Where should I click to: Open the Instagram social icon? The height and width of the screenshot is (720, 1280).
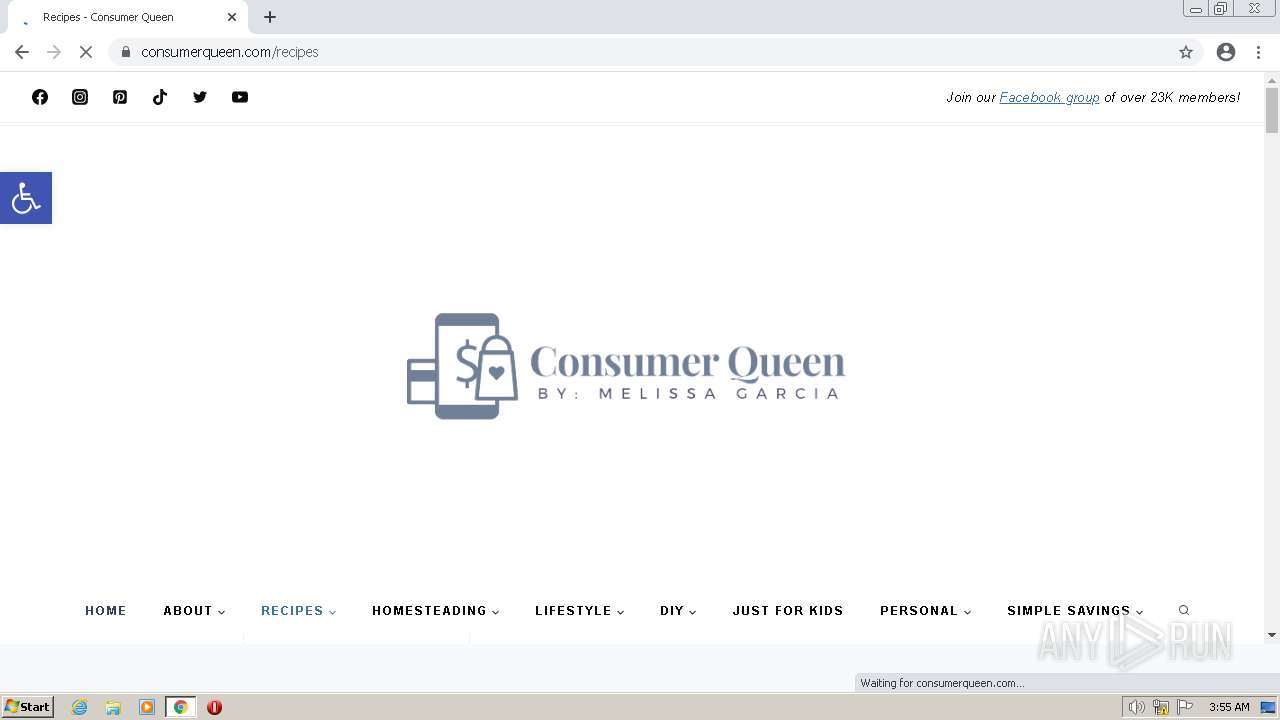tap(80, 97)
